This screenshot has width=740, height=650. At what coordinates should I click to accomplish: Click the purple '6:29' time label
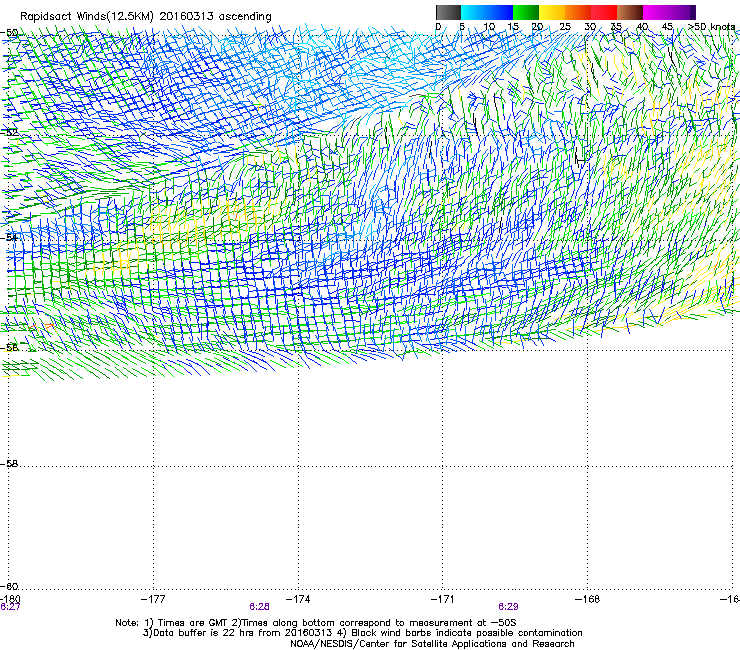click(x=508, y=607)
